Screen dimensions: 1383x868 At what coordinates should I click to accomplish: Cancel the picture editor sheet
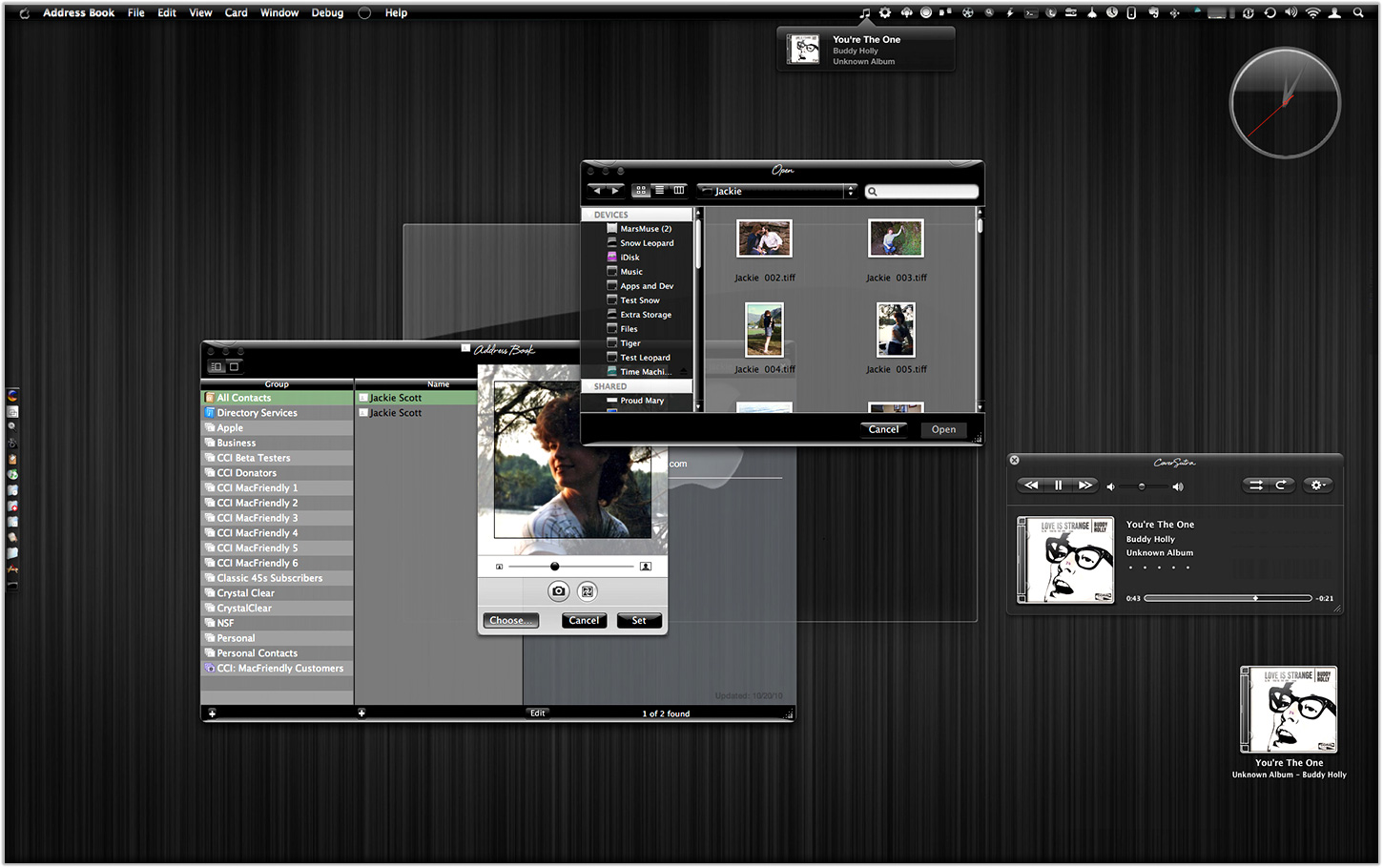tap(584, 620)
